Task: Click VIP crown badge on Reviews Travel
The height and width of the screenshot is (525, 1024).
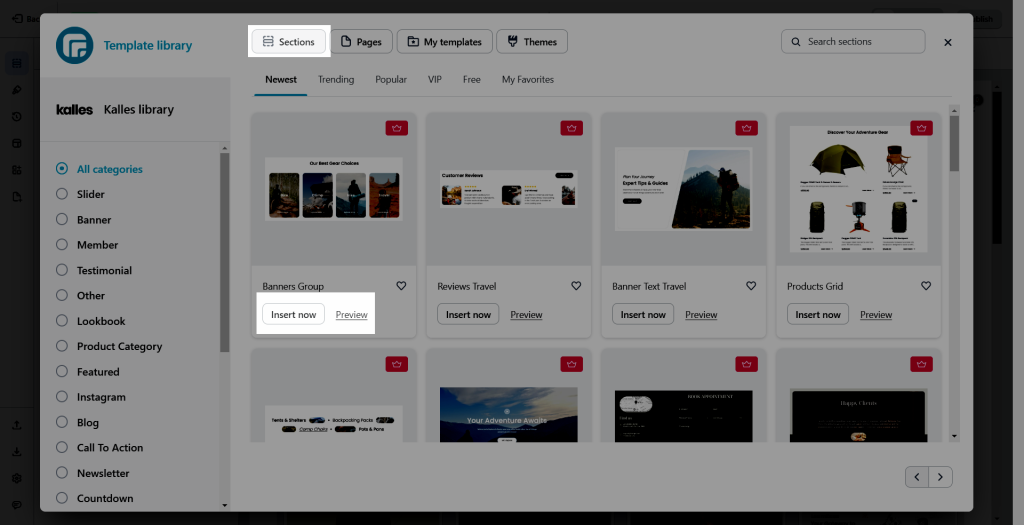Action: coord(571,128)
